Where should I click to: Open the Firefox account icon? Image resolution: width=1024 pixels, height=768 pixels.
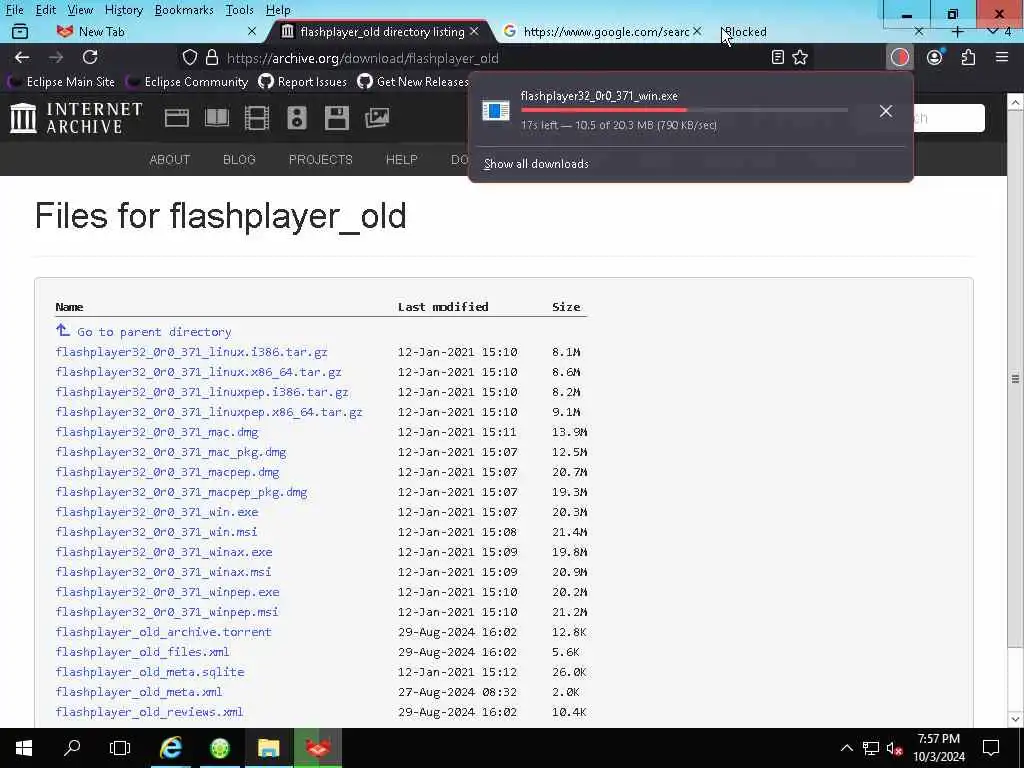[935, 57]
